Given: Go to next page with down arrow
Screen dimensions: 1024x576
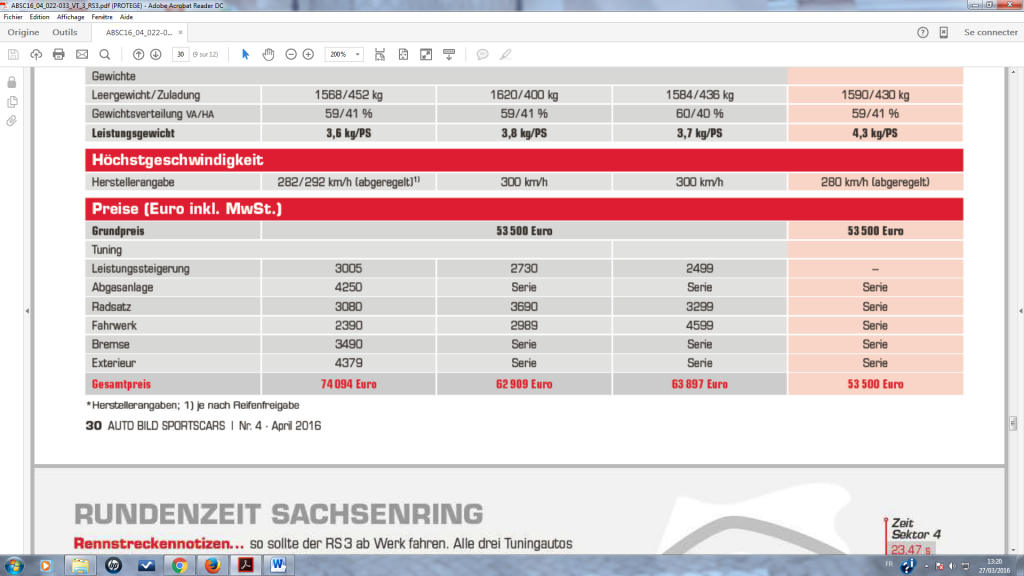Looking at the screenshot, I should coord(153,54).
